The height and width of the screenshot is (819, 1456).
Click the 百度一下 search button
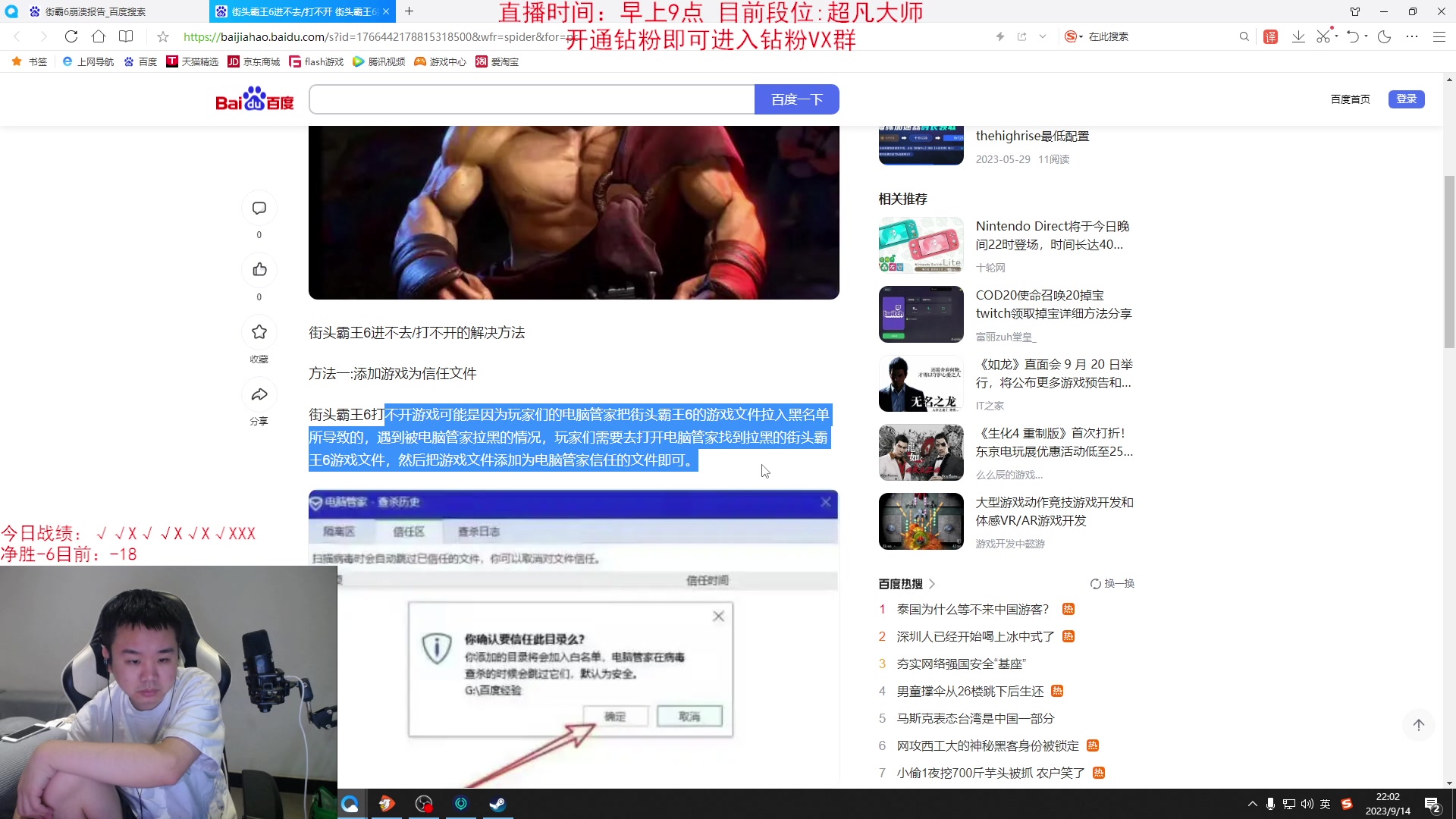[x=797, y=99]
